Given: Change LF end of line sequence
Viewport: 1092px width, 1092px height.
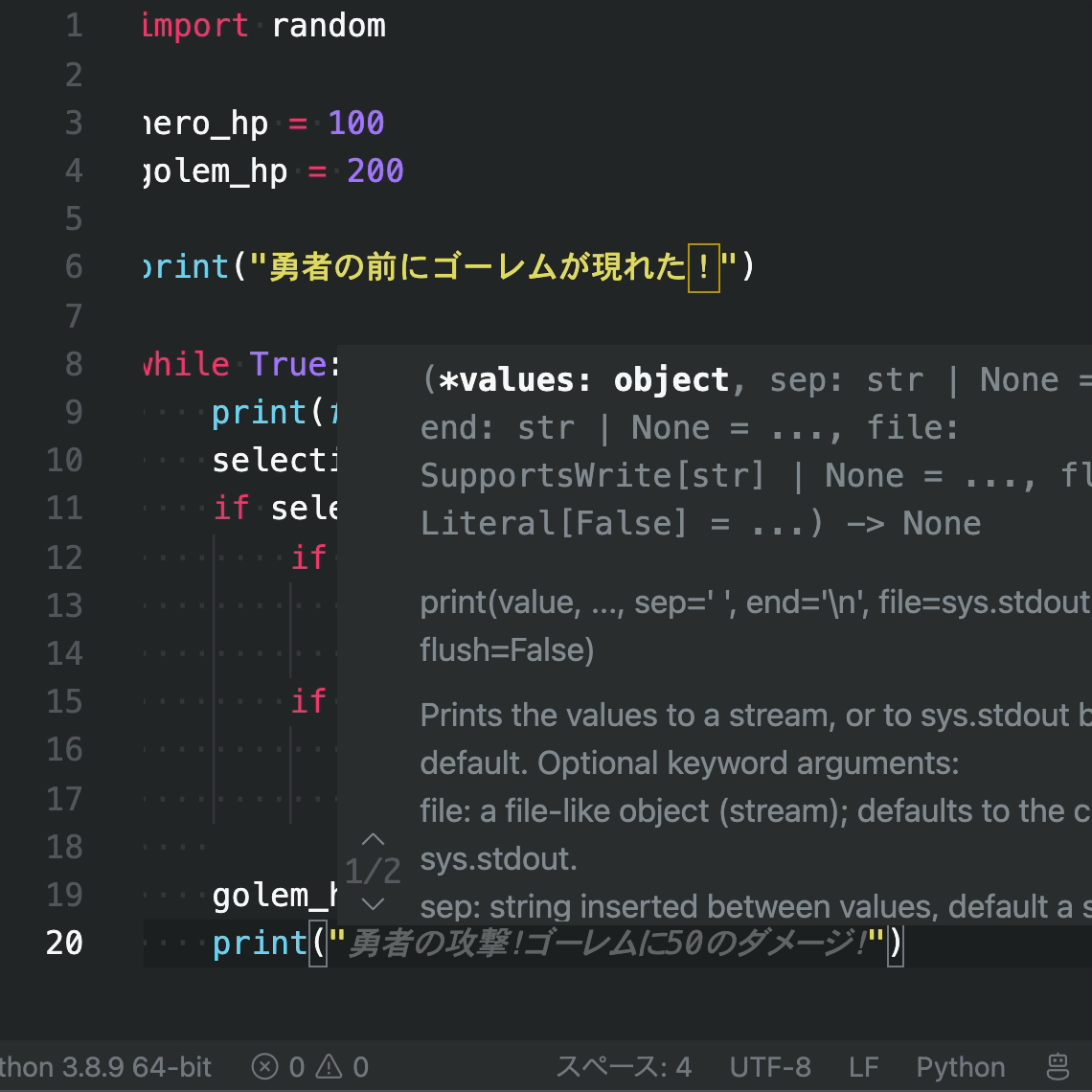Looking at the screenshot, I should (x=864, y=1067).
